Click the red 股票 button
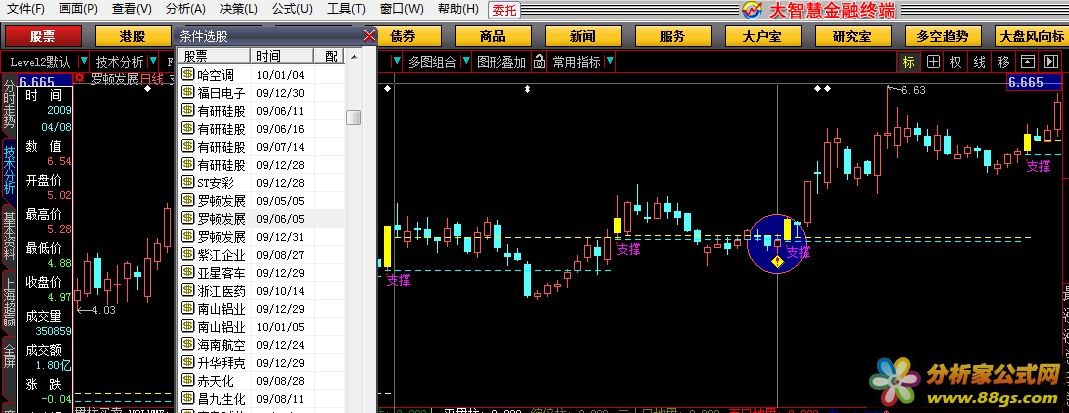 (43, 37)
